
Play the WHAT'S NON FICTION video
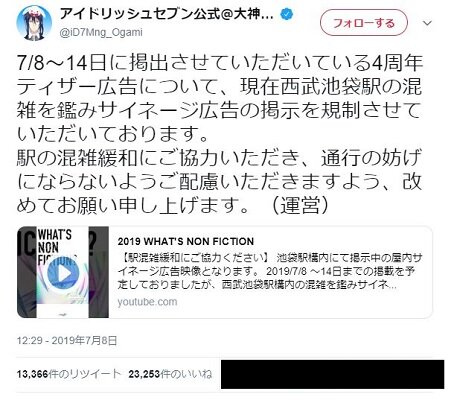coord(63,273)
